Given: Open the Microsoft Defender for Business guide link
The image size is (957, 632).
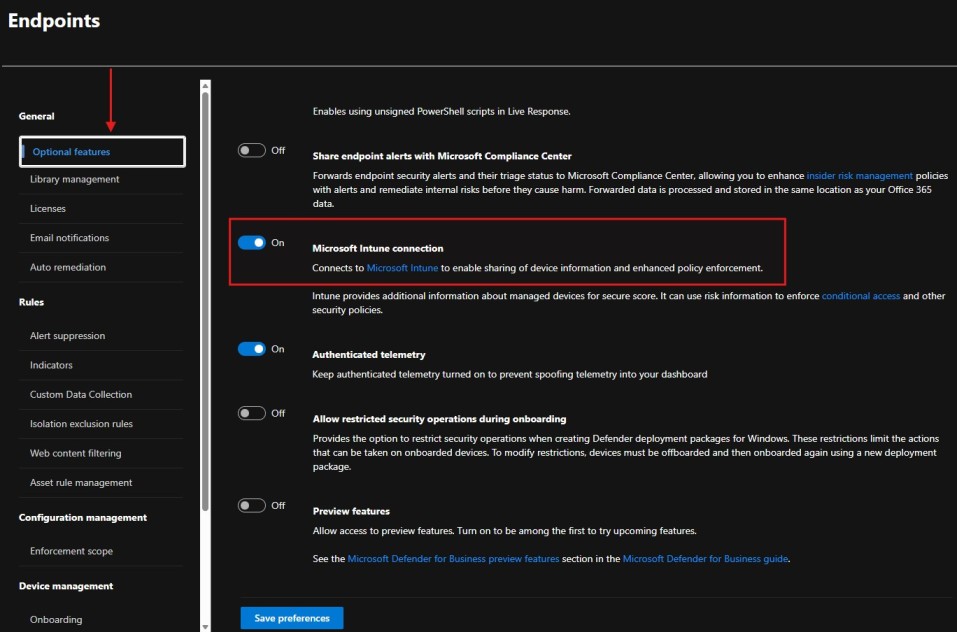Looking at the screenshot, I should coord(705,559).
